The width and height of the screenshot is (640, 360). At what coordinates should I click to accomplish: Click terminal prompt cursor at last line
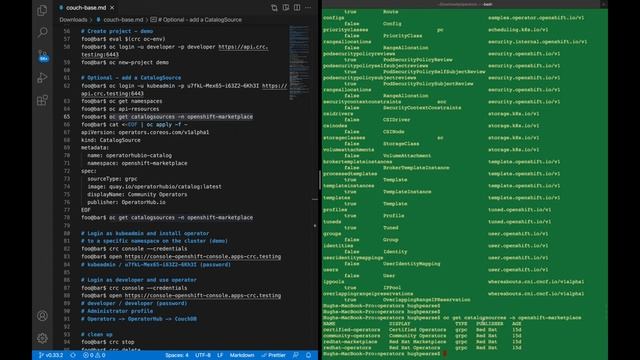coord(444,353)
